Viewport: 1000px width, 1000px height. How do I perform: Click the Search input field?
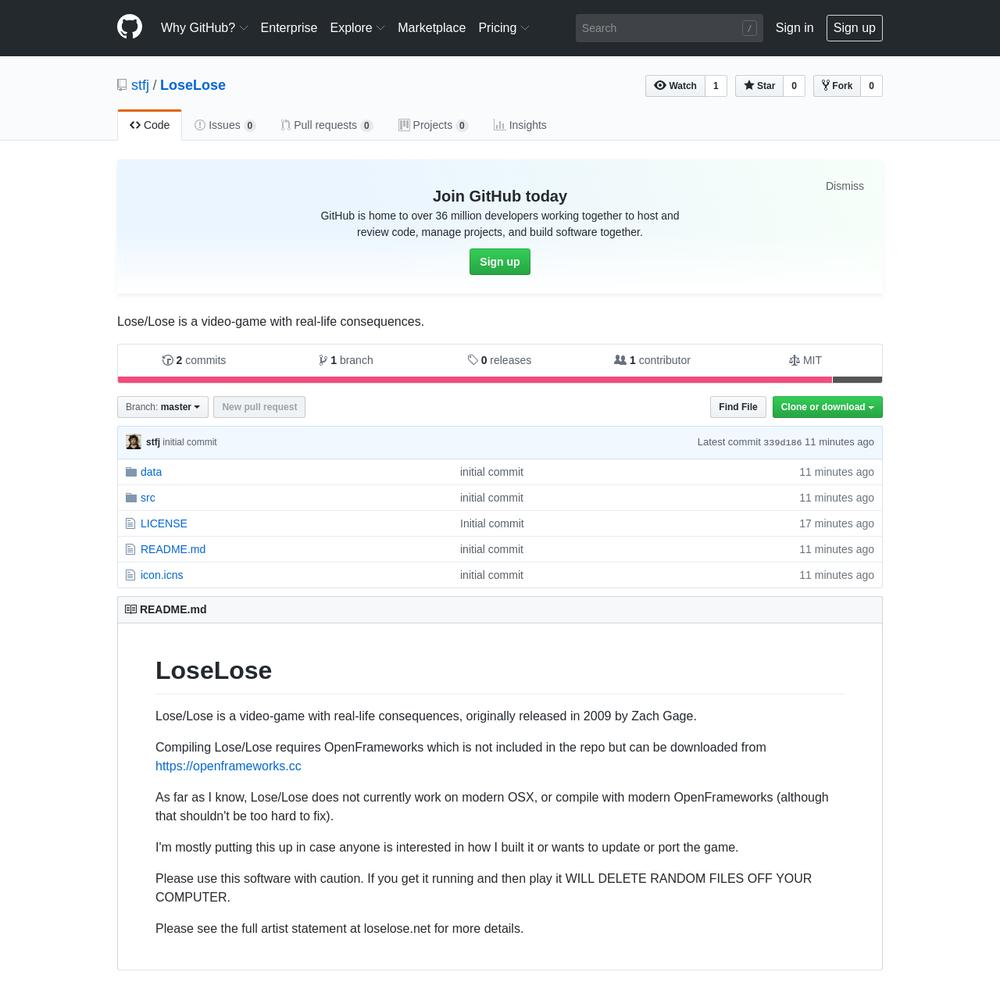point(669,28)
